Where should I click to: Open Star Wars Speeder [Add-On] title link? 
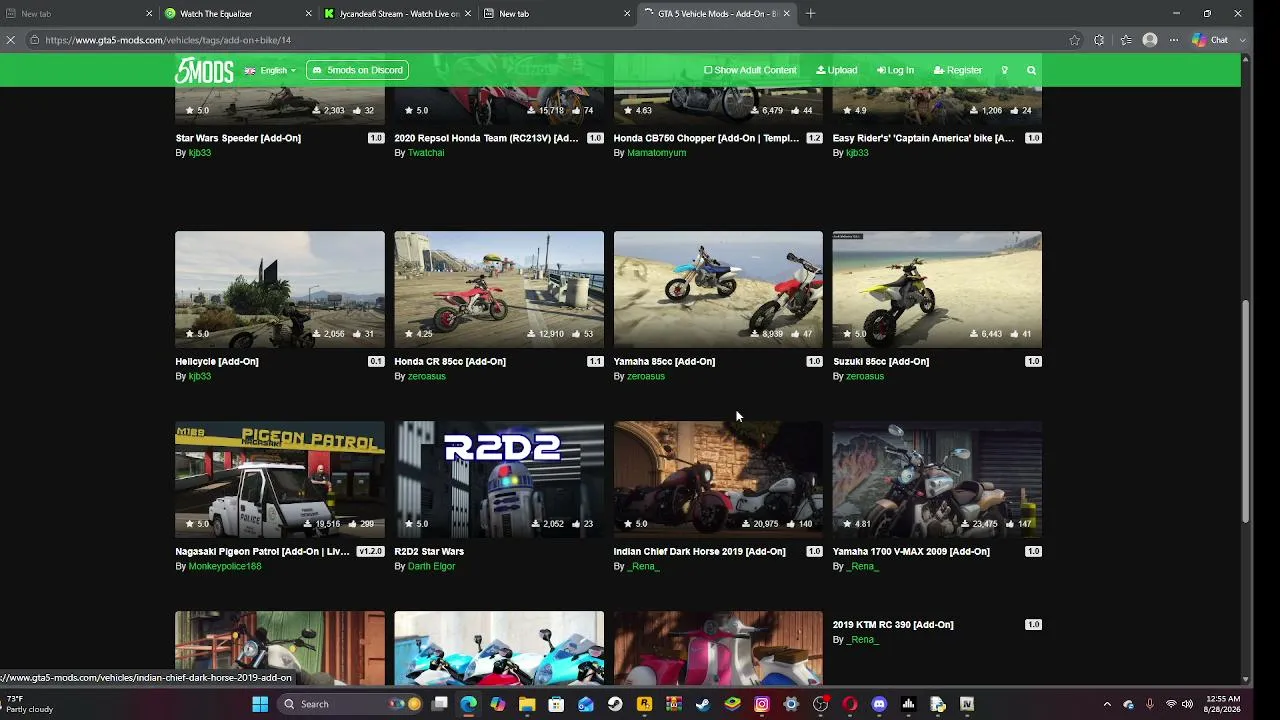click(238, 138)
